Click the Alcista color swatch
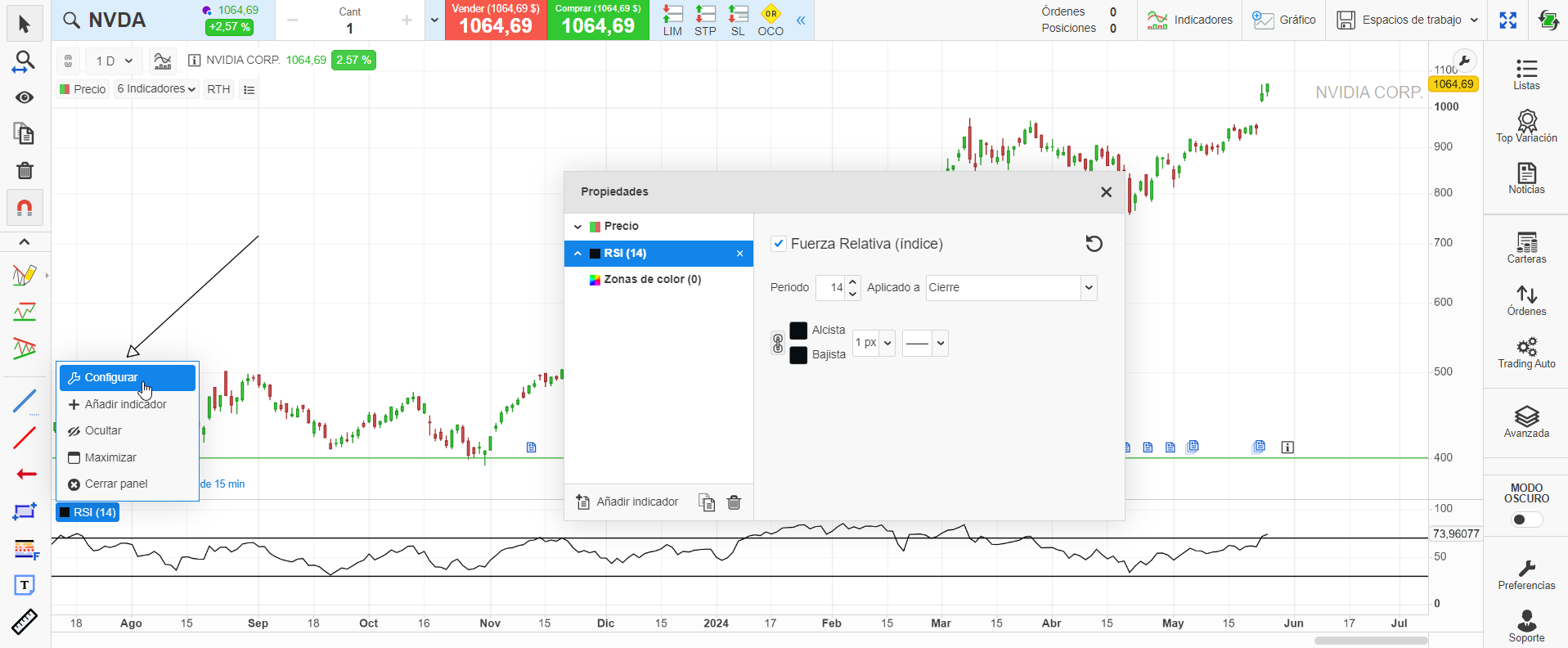The height and width of the screenshot is (648, 1568). pos(798,331)
